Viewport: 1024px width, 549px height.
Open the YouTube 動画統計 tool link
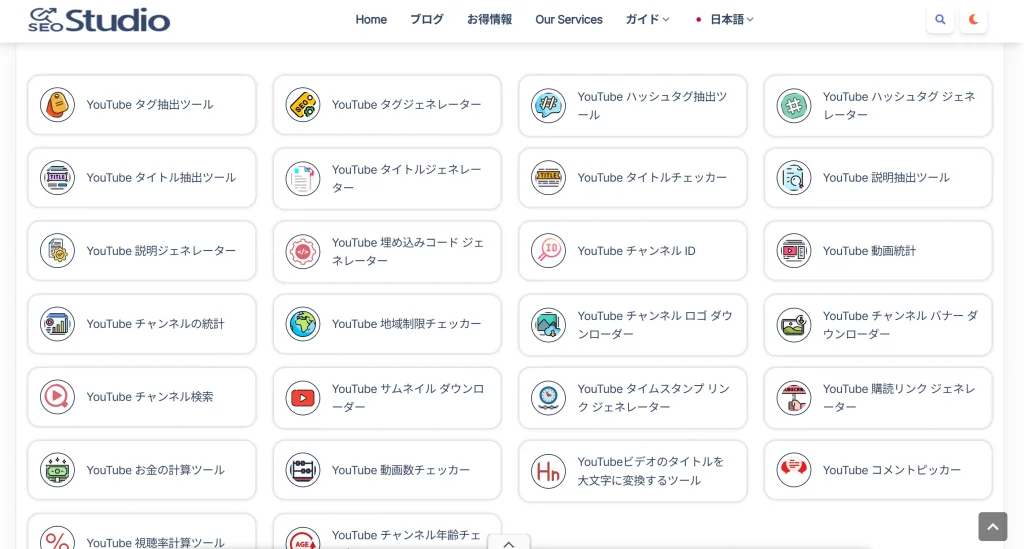(x=869, y=251)
